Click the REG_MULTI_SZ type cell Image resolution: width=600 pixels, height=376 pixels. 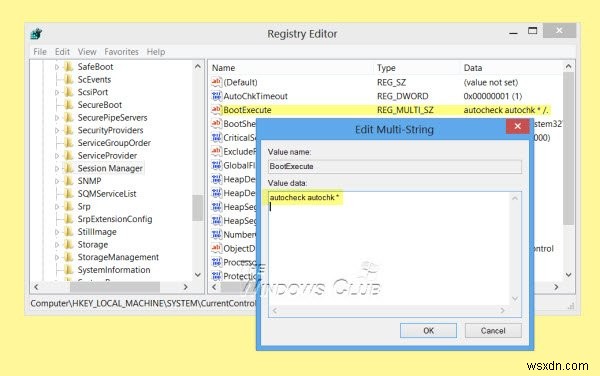pyautogui.click(x=405, y=110)
